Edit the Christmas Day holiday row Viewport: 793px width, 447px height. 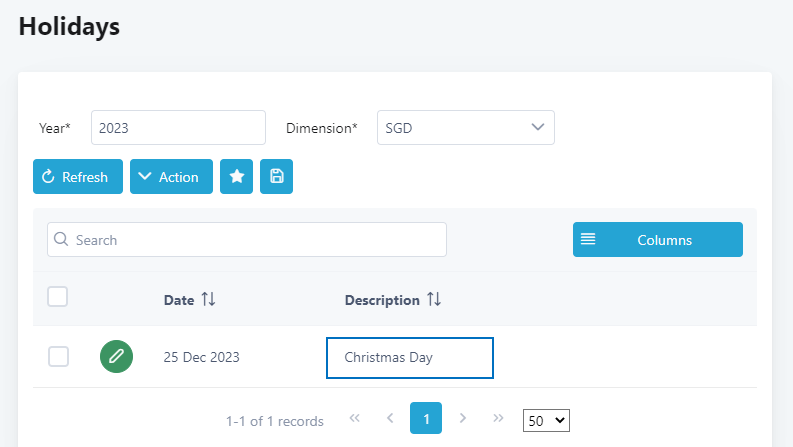point(116,357)
